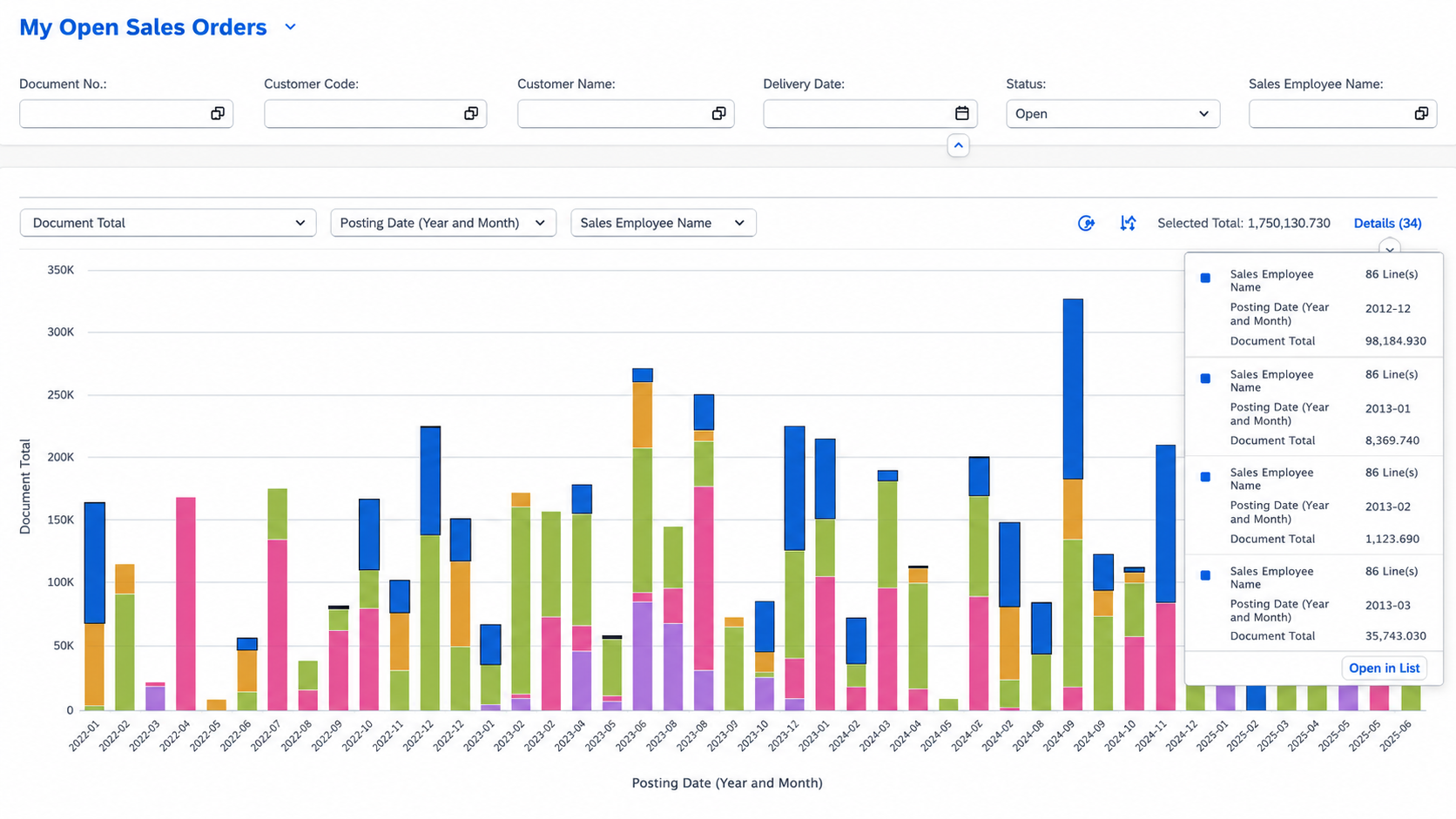Click the My Open Sales Orders title
Screen dimensions: 1456x819
click(x=143, y=27)
